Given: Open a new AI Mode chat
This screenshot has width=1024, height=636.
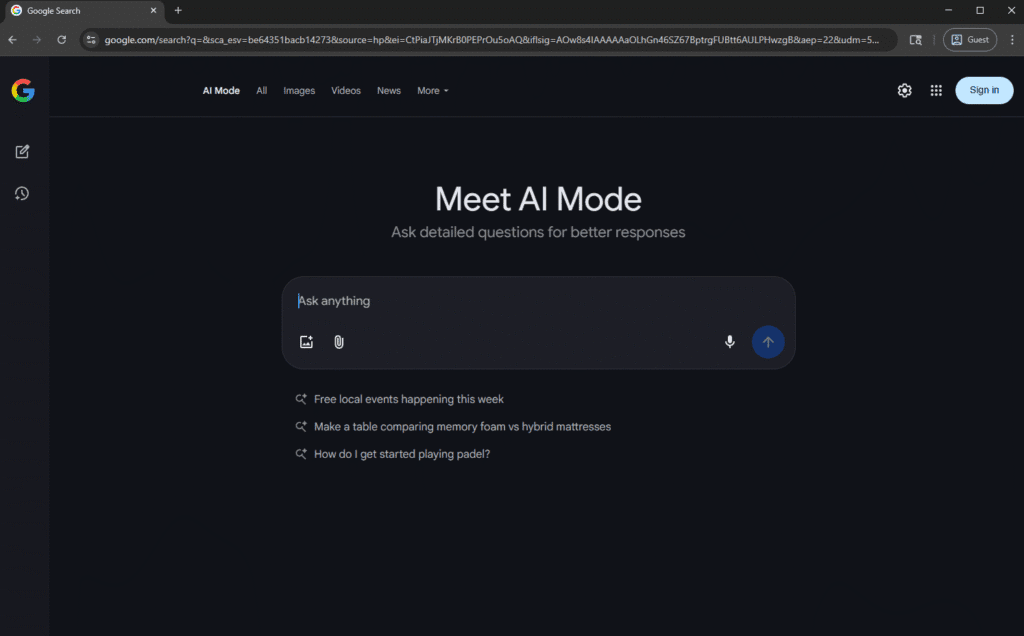Looking at the screenshot, I should point(22,151).
